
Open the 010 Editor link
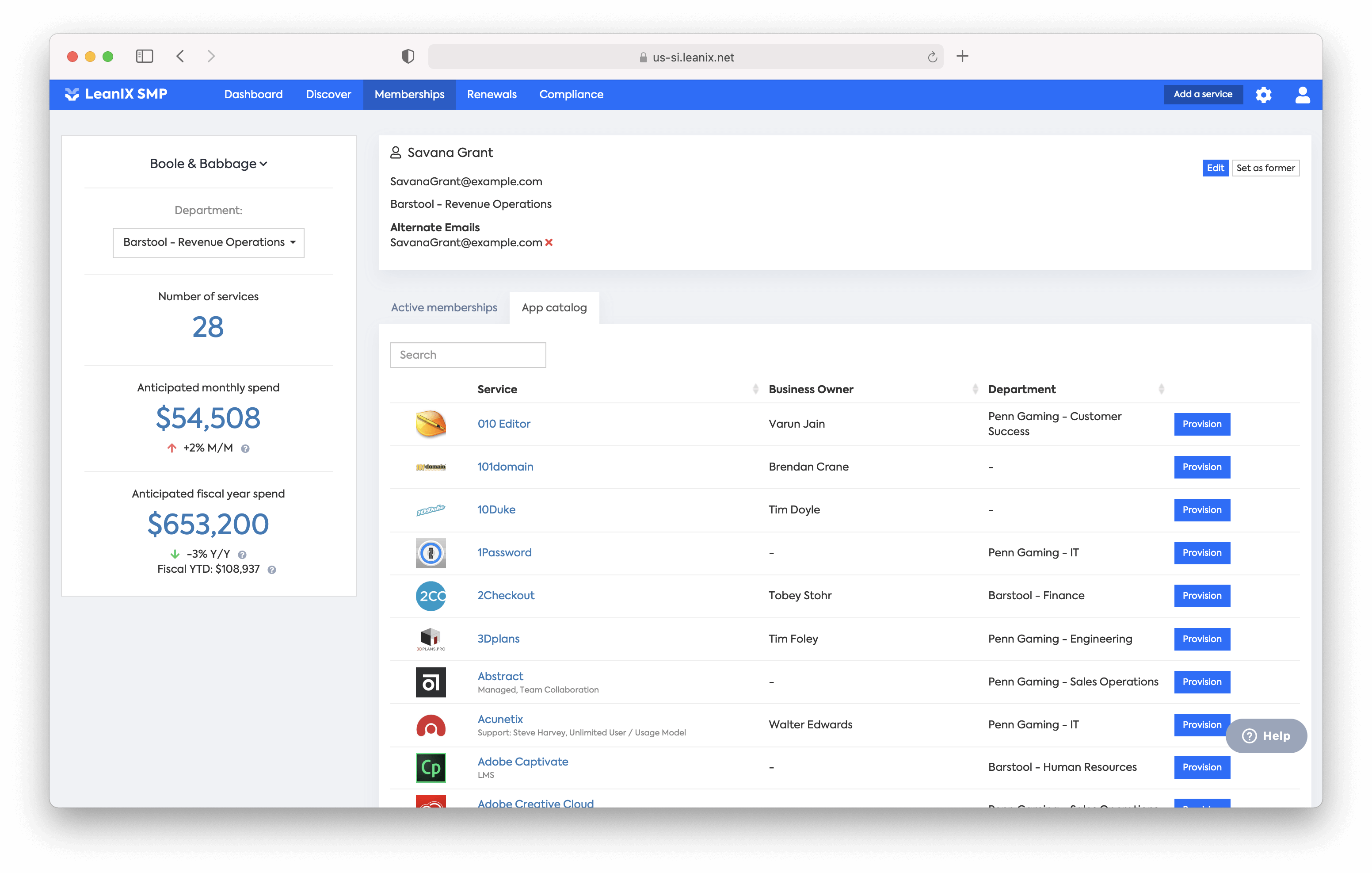tap(504, 424)
